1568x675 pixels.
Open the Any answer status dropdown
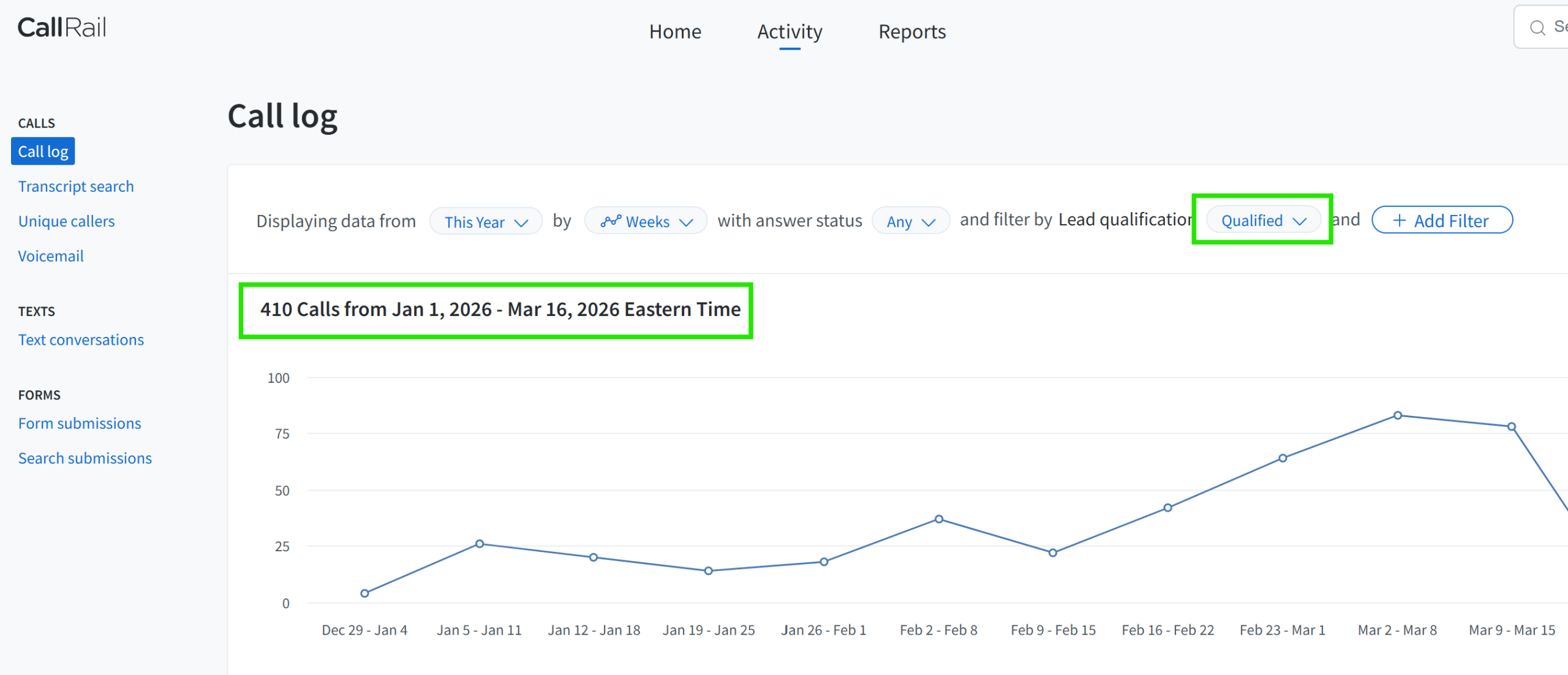point(910,222)
